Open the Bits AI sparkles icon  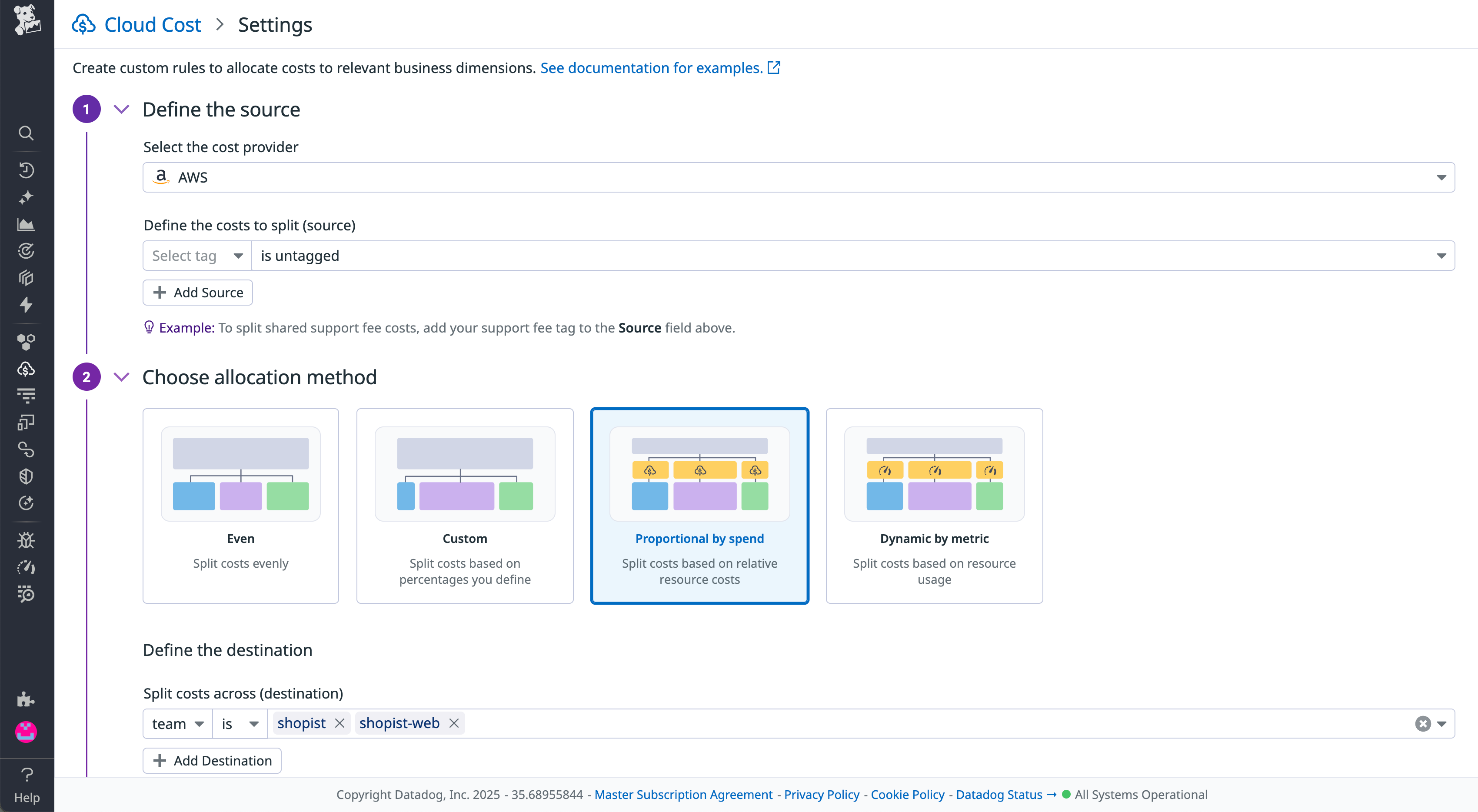[x=27, y=197]
